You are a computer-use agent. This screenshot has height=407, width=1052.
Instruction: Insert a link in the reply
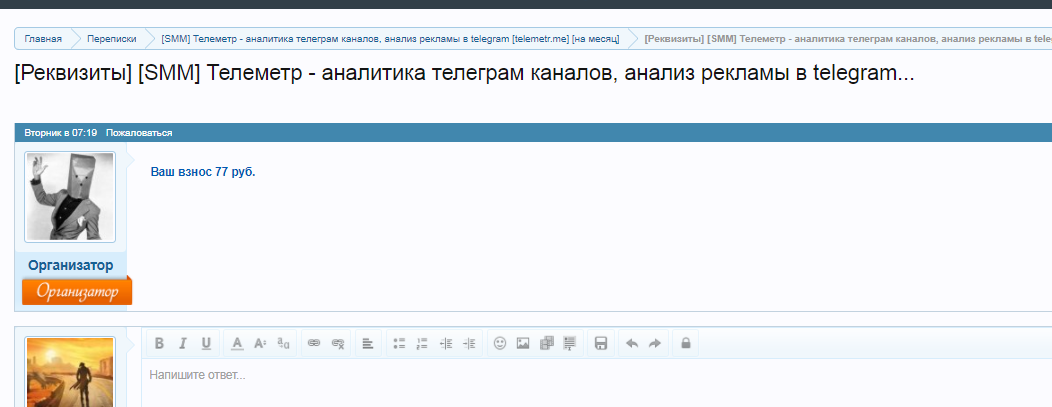pos(314,343)
